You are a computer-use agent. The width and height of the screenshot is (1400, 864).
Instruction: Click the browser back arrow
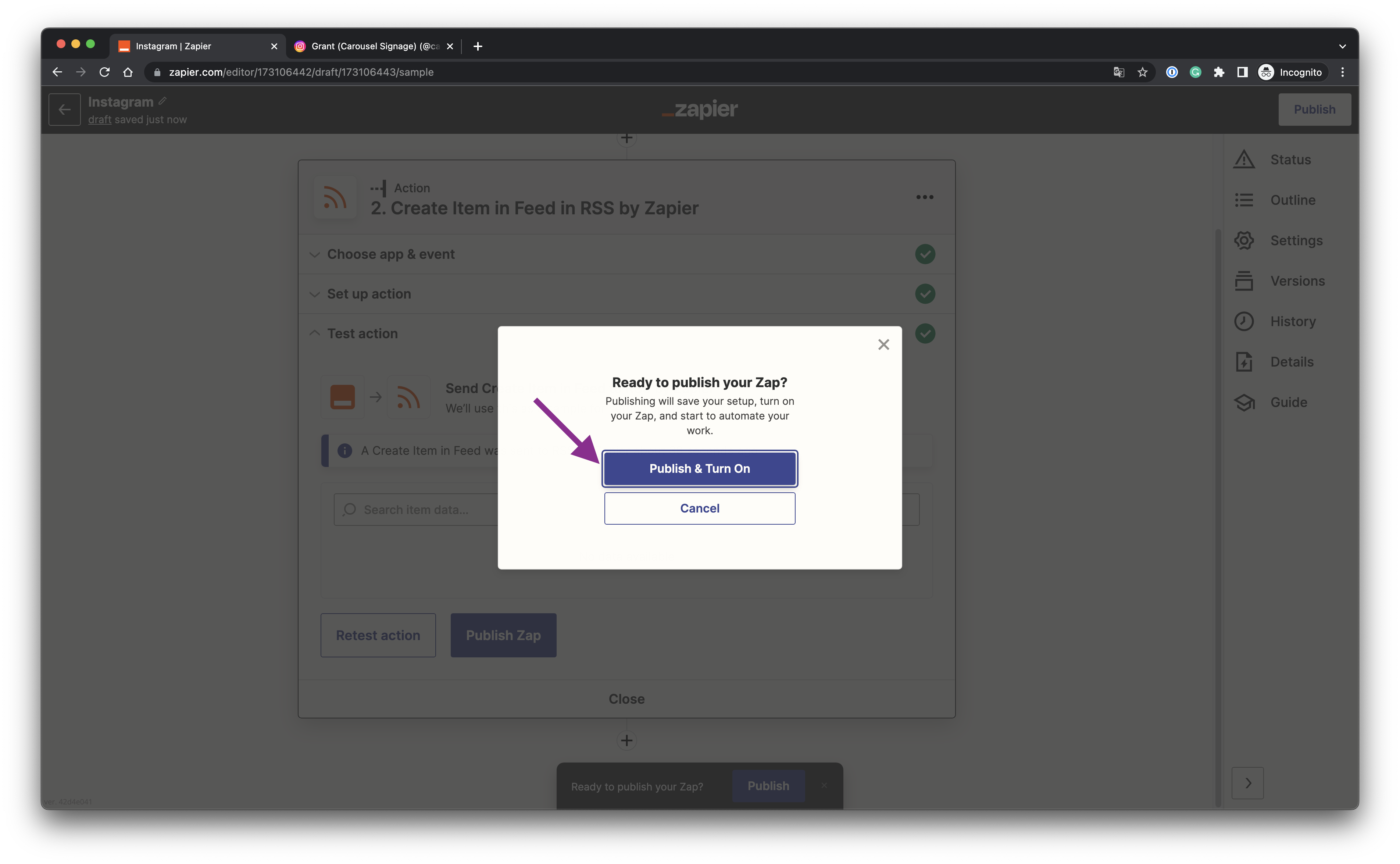click(57, 72)
